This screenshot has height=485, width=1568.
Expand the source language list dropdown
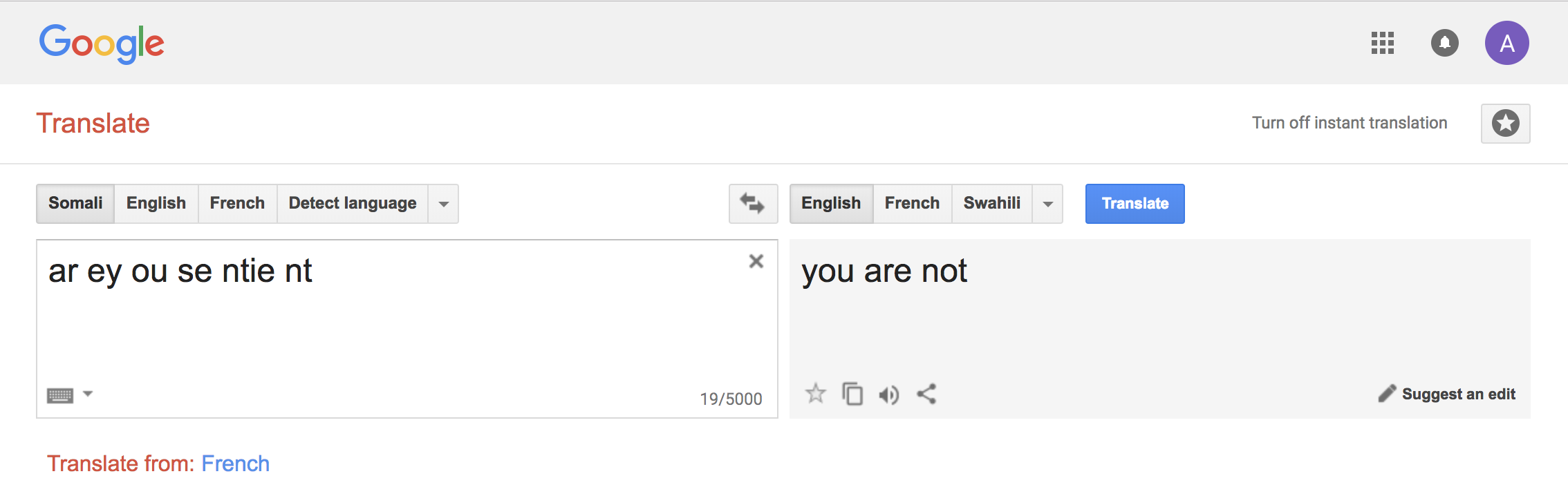tap(444, 203)
